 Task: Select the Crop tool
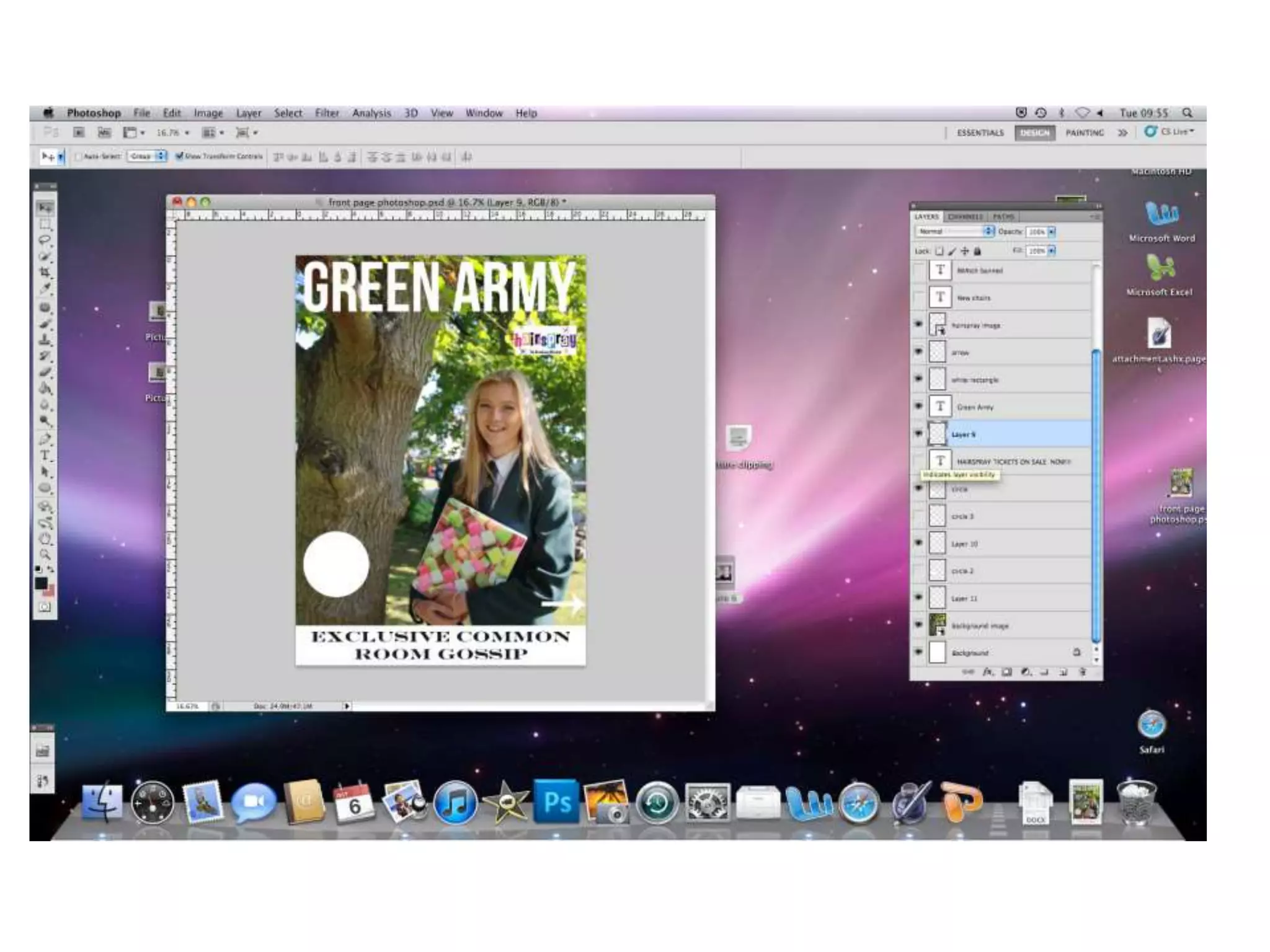(45, 273)
